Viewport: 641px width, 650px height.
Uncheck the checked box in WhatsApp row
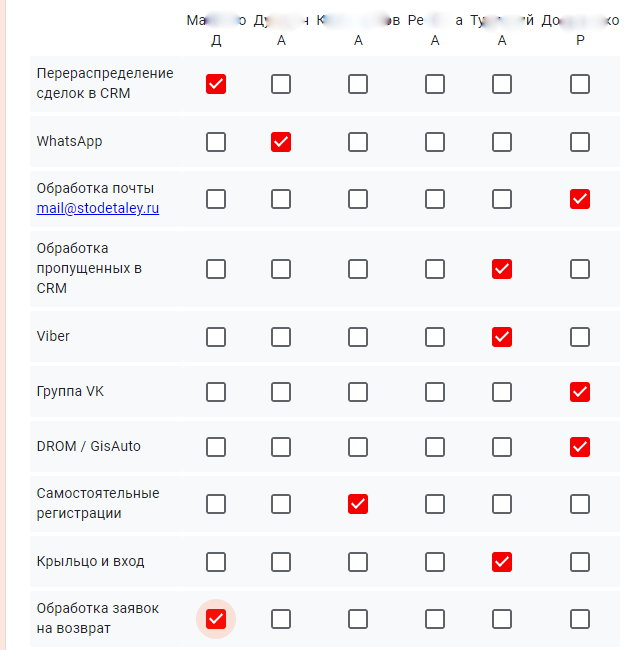(x=281, y=142)
